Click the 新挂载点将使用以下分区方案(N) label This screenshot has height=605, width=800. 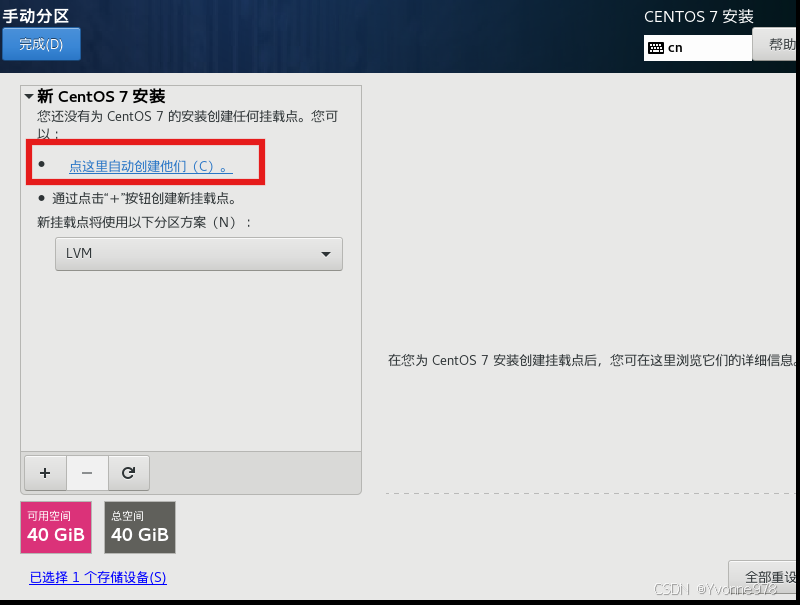pos(144,222)
